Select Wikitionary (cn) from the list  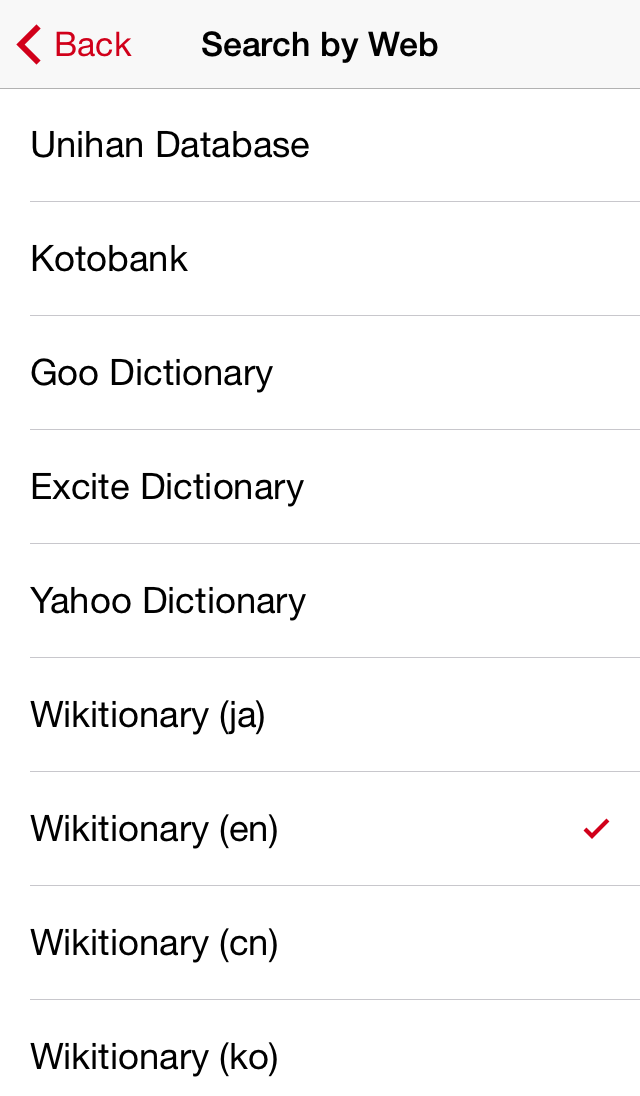(x=154, y=944)
